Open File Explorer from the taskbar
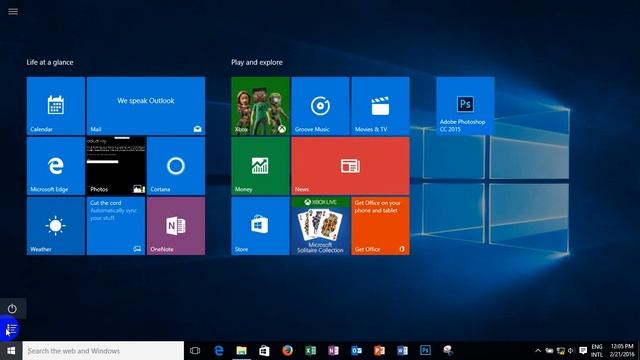Image resolution: width=640 pixels, height=360 pixels. click(242, 351)
